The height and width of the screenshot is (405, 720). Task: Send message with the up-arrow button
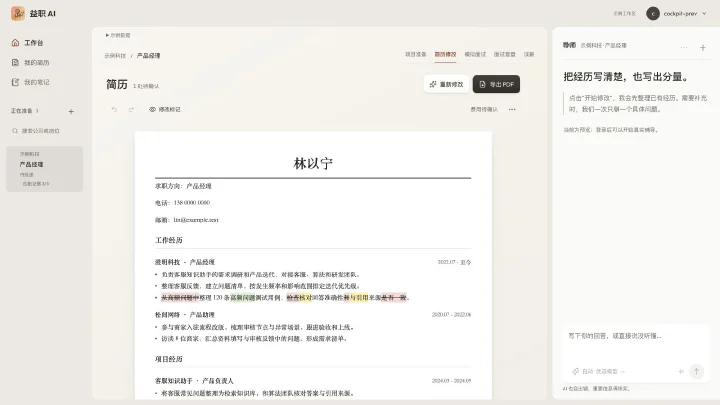pyautogui.click(x=696, y=371)
